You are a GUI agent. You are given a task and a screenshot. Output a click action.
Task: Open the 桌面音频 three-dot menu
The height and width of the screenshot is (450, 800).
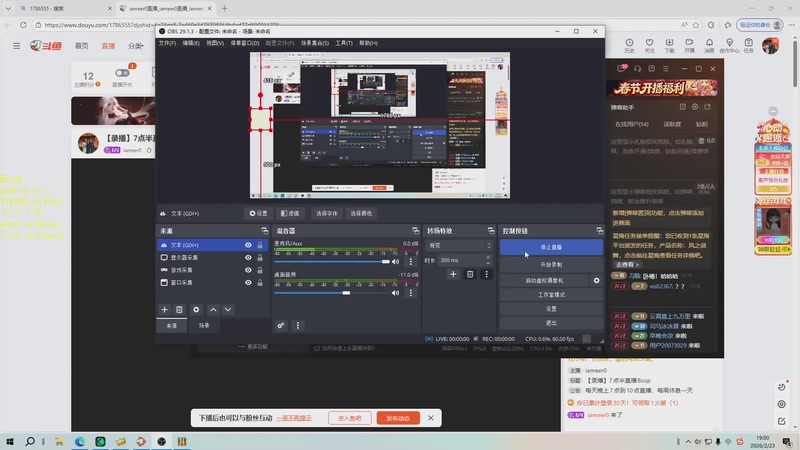(x=411, y=293)
